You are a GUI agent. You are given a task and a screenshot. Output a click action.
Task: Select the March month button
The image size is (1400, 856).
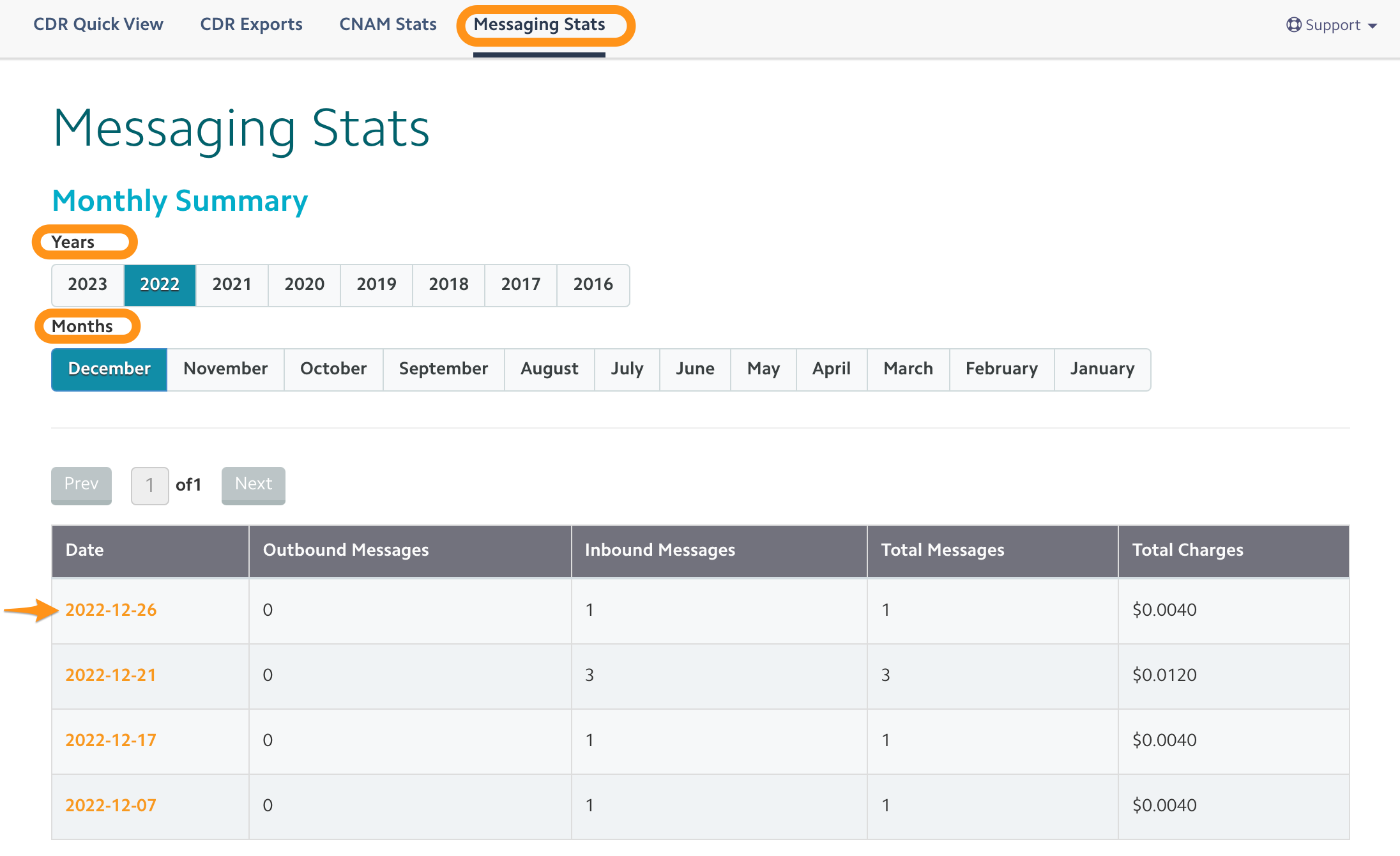pyautogui.click(x=908, y=369)
